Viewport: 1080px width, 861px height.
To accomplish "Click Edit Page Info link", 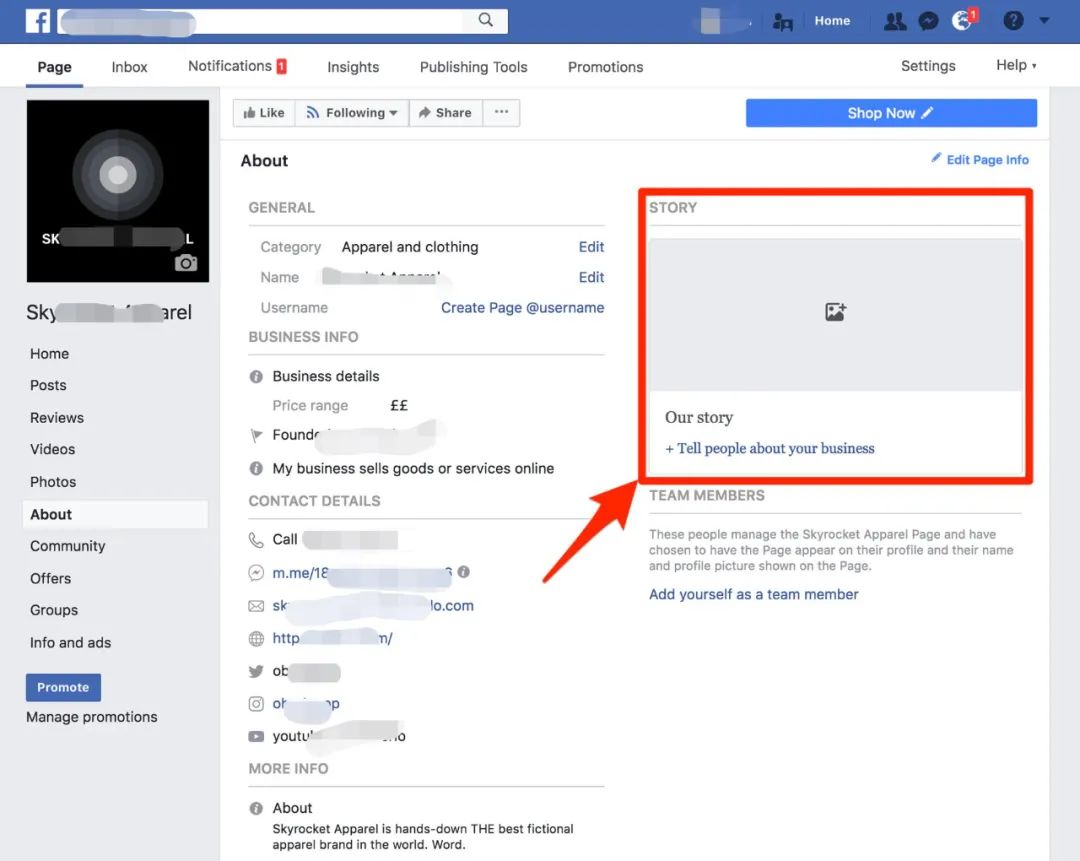I will [987, 160].
